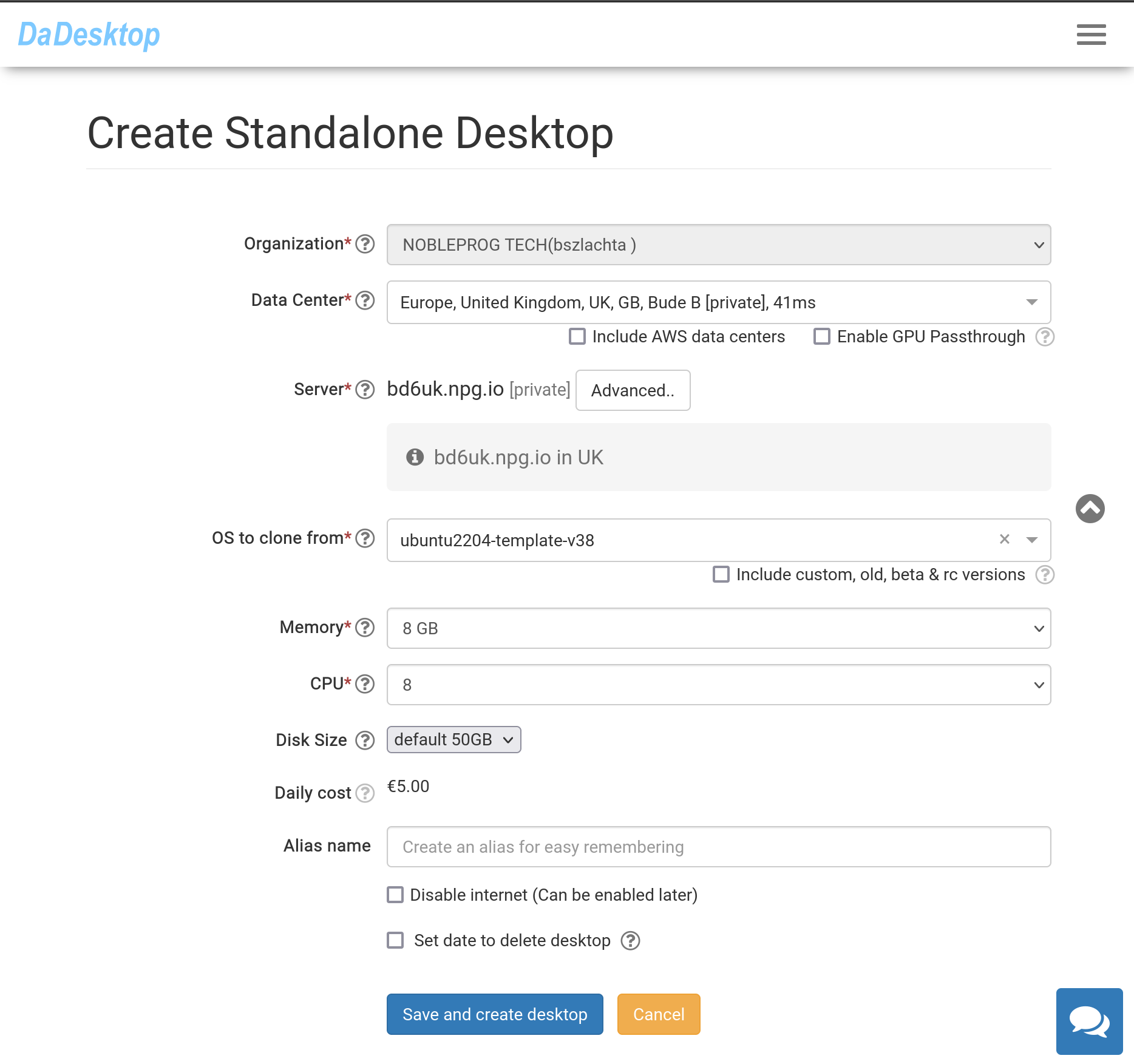Enable Set date to delete desktop
Image resolution: width=1134 pixels, height=1064 pixels.
(395, 940)
